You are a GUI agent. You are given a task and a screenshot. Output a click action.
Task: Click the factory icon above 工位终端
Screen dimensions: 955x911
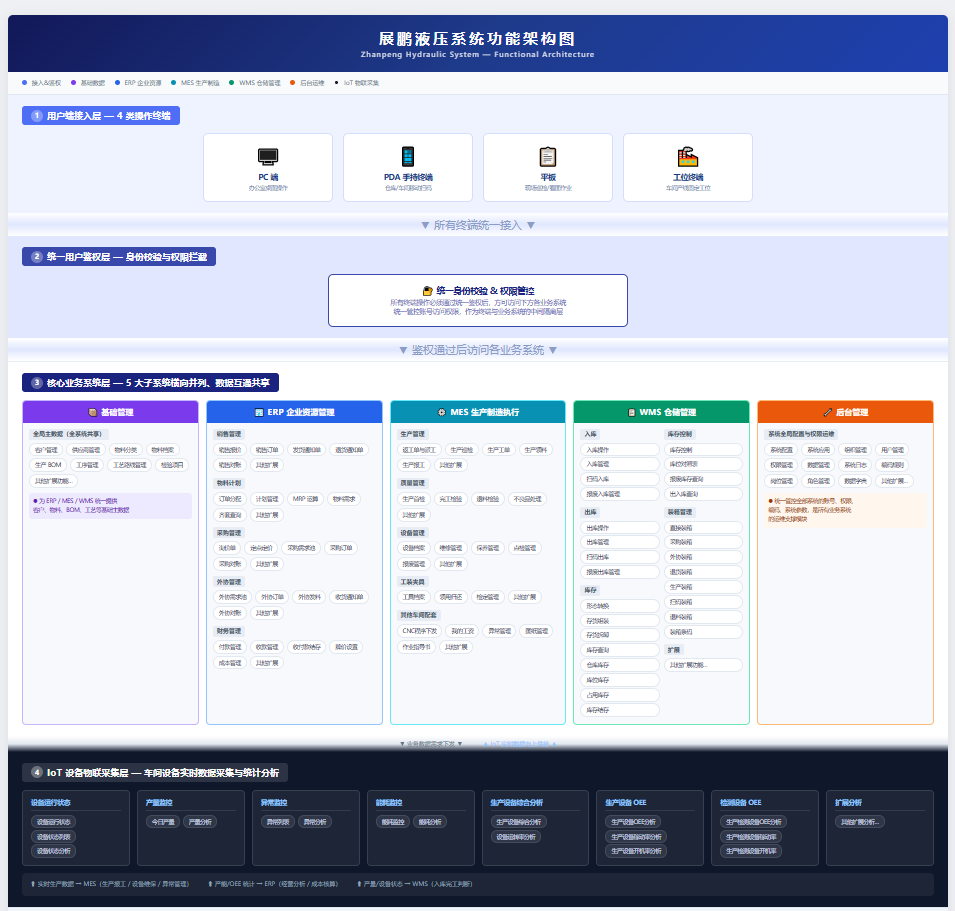(x=688, y=157)
